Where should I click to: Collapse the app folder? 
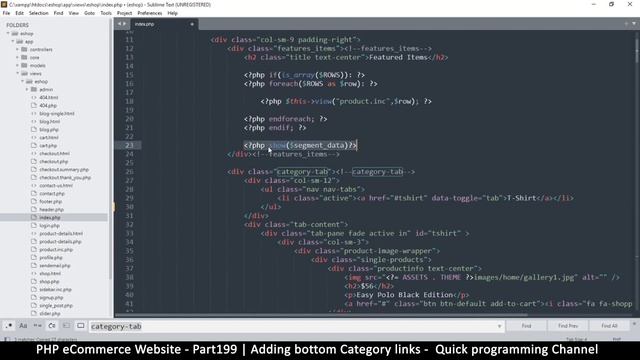(x=13, y=42)
